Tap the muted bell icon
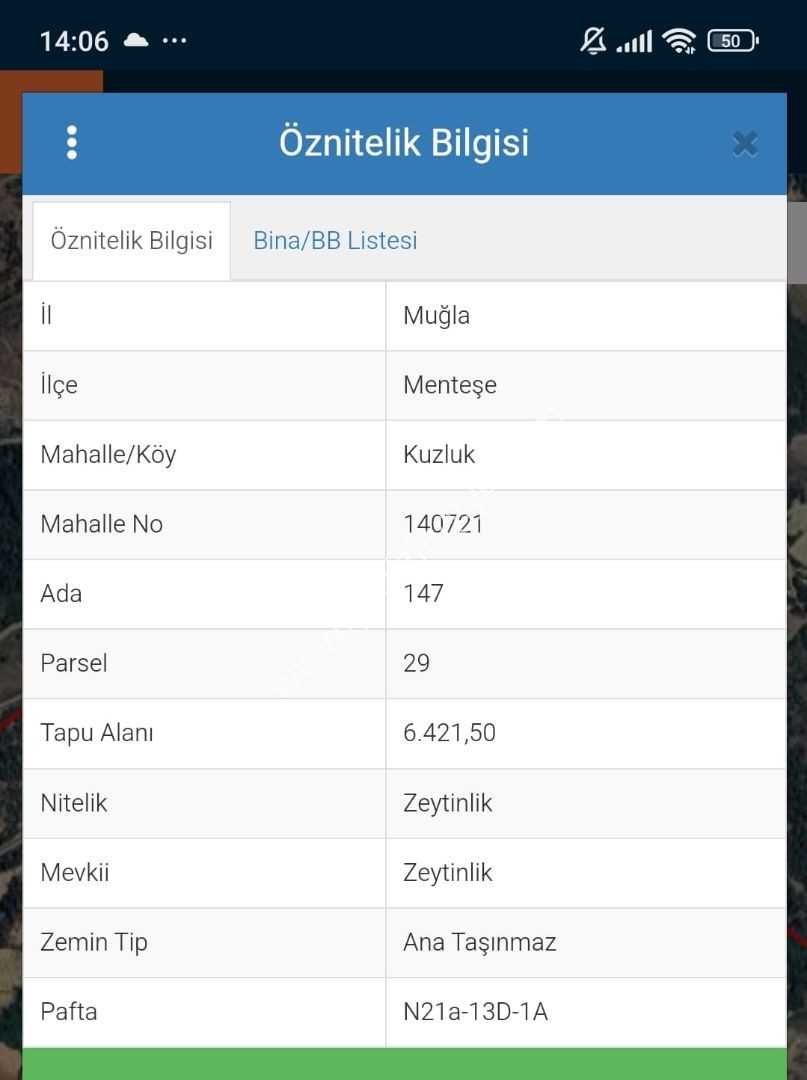Screen dimensions: 807x1080 coord(593,41)
